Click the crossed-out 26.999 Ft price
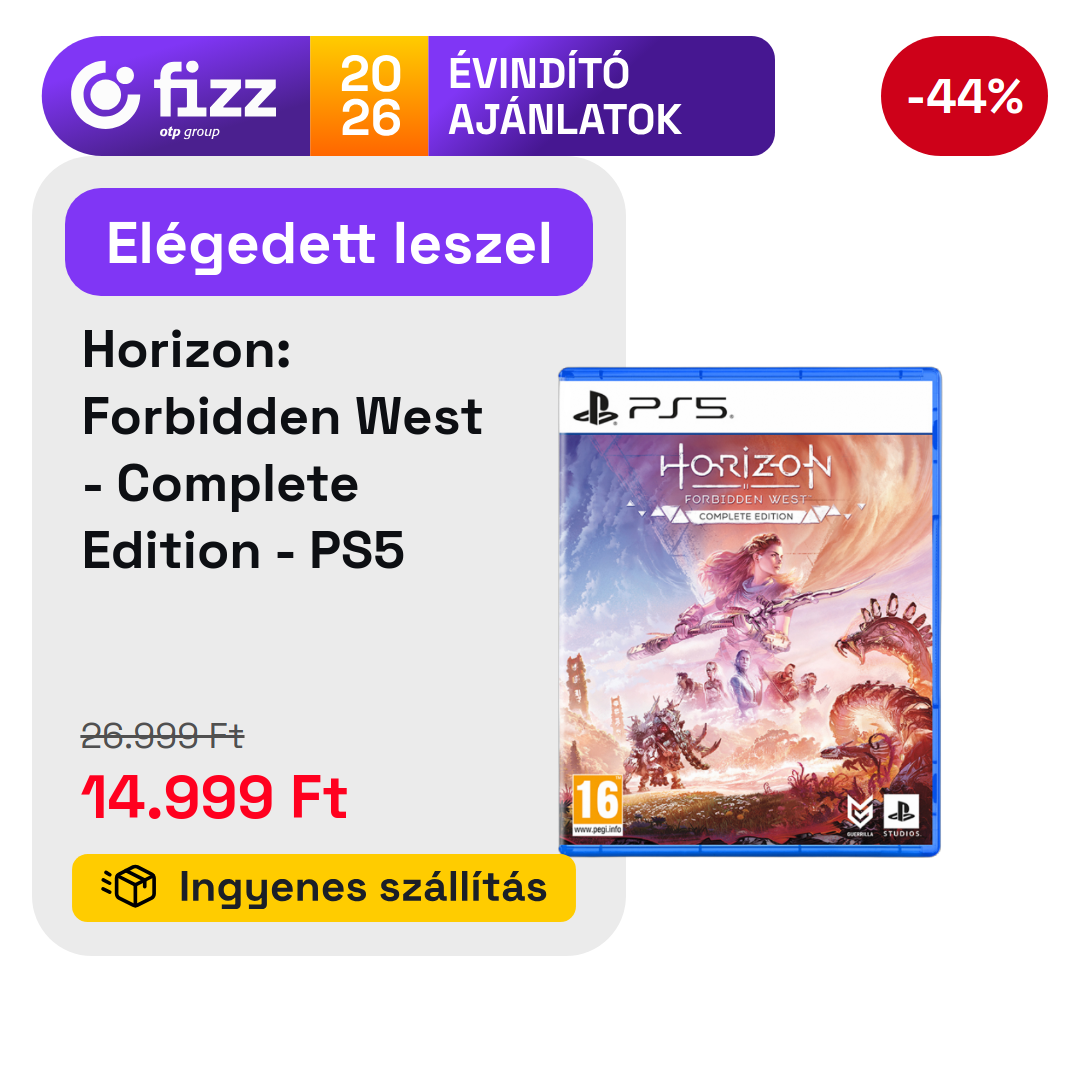 pos(163,736)
